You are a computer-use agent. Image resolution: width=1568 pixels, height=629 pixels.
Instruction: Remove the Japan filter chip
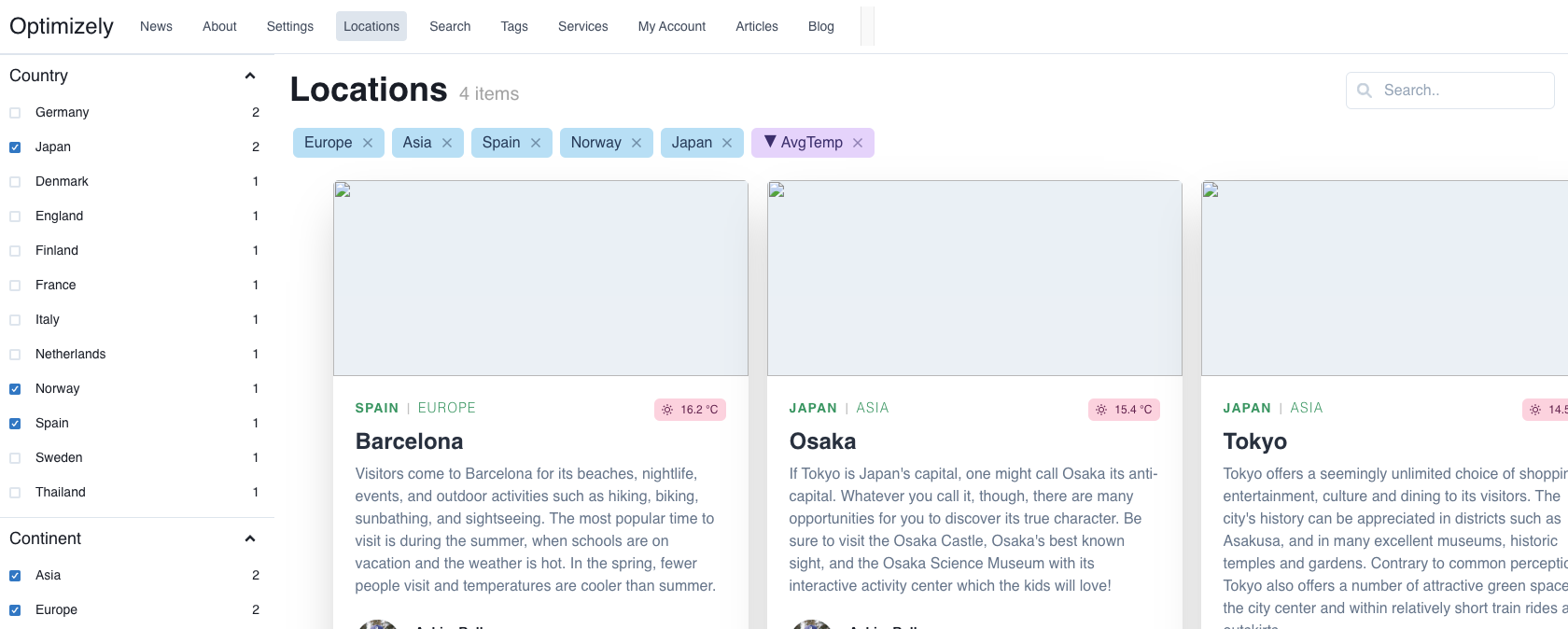click(x=727, y=143)
